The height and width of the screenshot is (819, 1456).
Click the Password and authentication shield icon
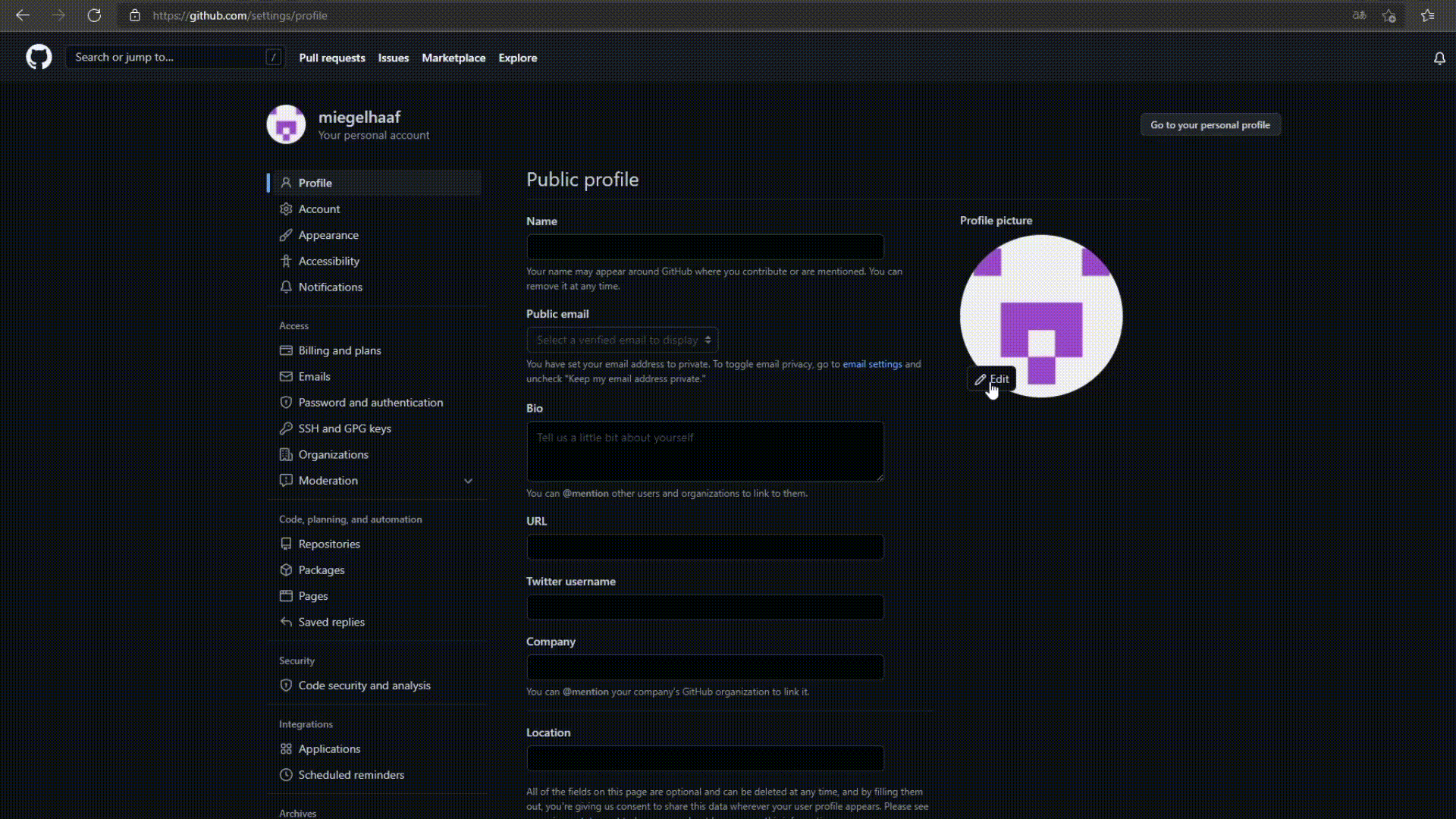pyautogui.click(x=286, y=403)
